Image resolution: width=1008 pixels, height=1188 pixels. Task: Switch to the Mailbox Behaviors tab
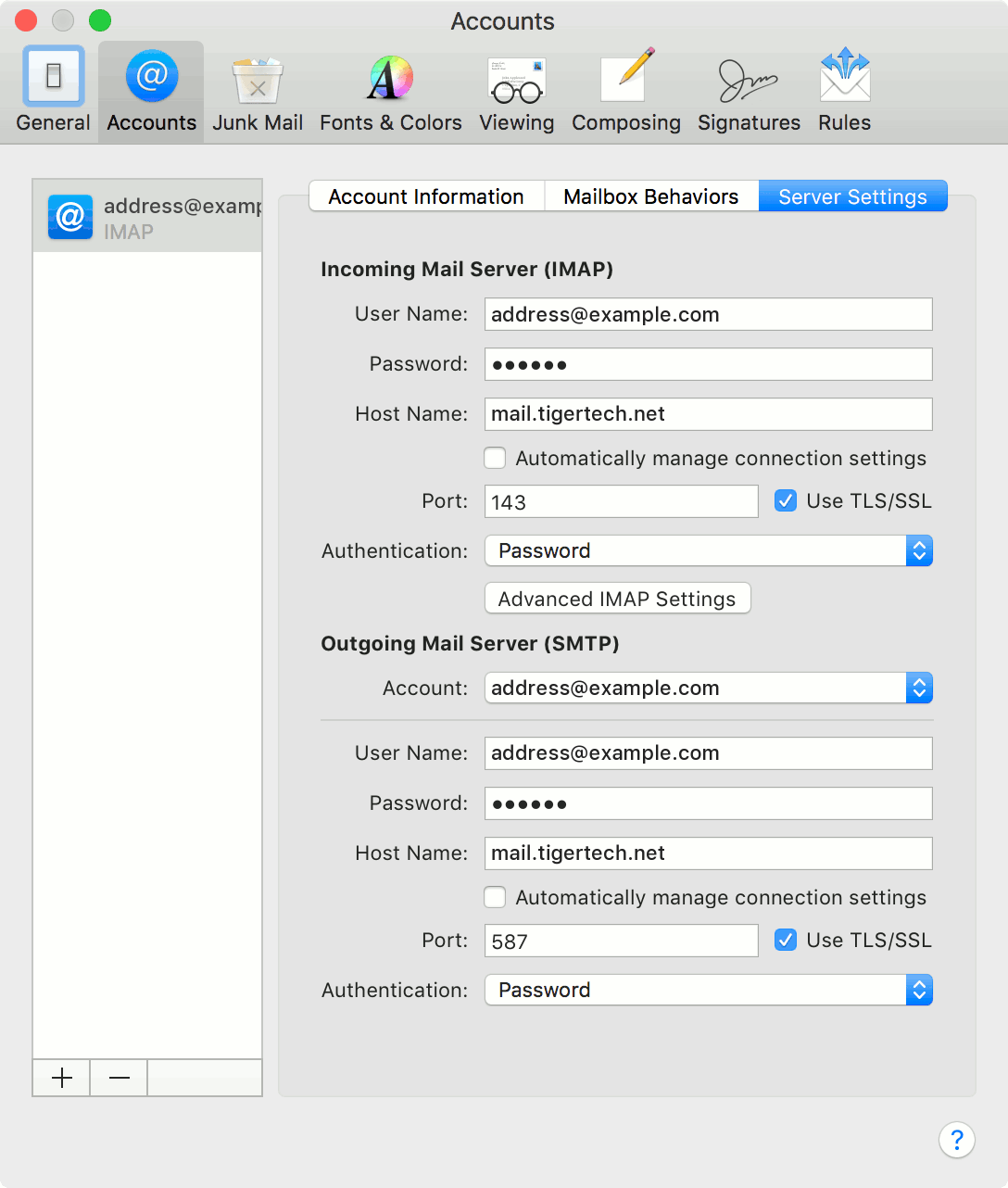pos(651,196)
